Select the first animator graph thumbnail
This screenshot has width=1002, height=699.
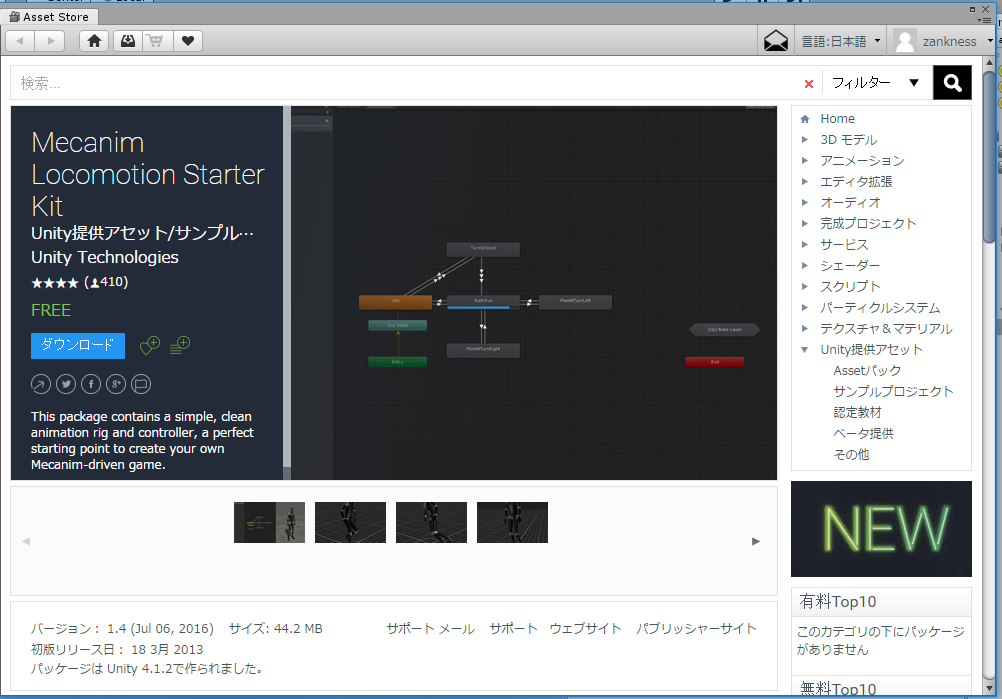[x=269, y=522]
